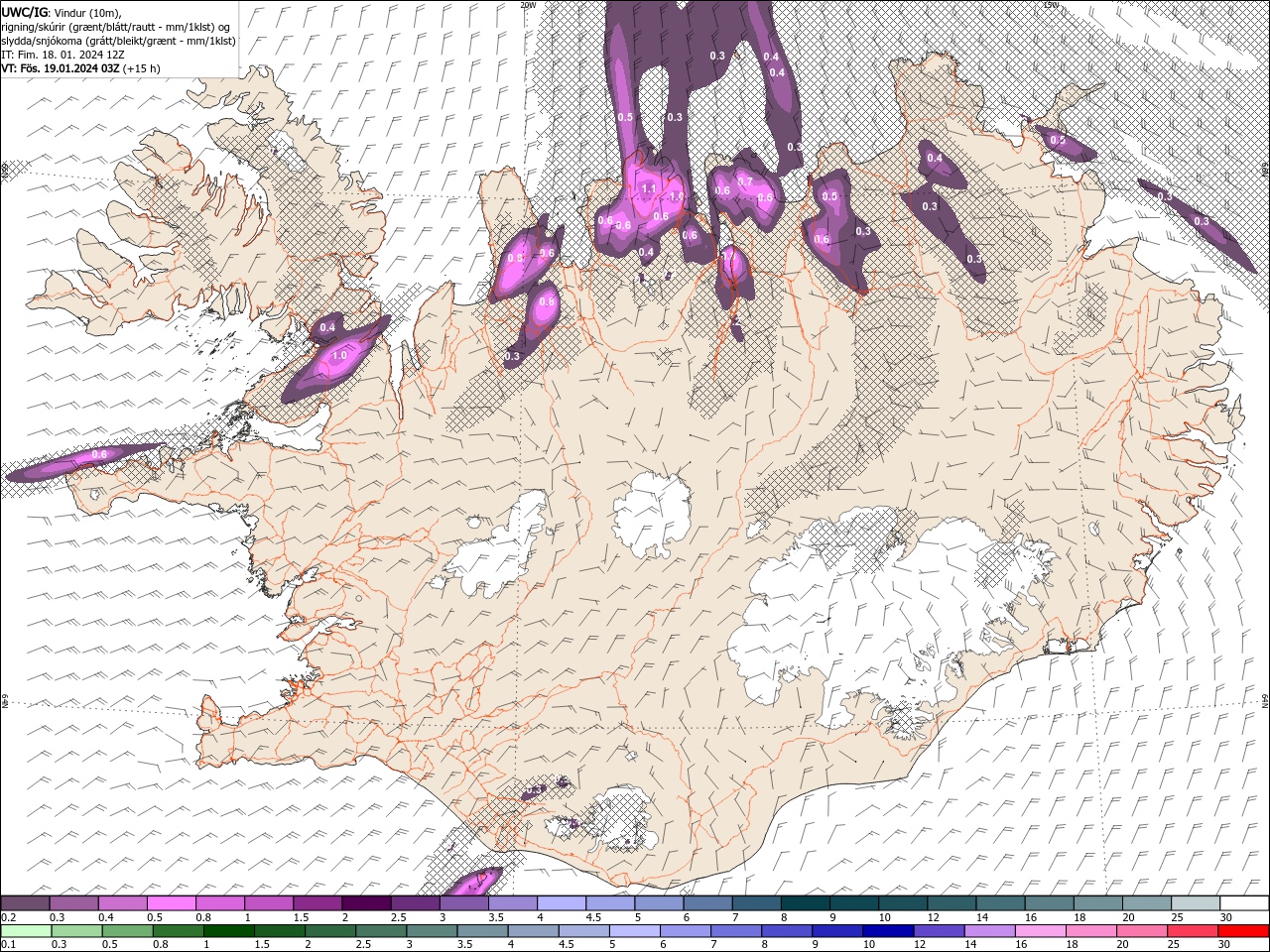Select the violet 12 rain scale swatch

point(939,931)
